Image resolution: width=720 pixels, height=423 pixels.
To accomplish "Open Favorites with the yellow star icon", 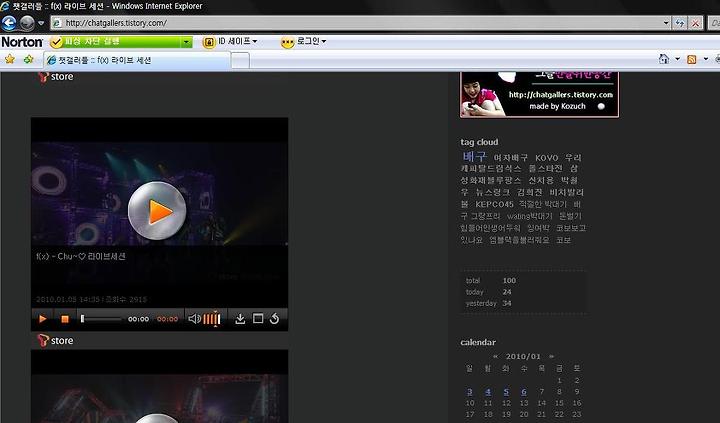I will tap(10, 59).
